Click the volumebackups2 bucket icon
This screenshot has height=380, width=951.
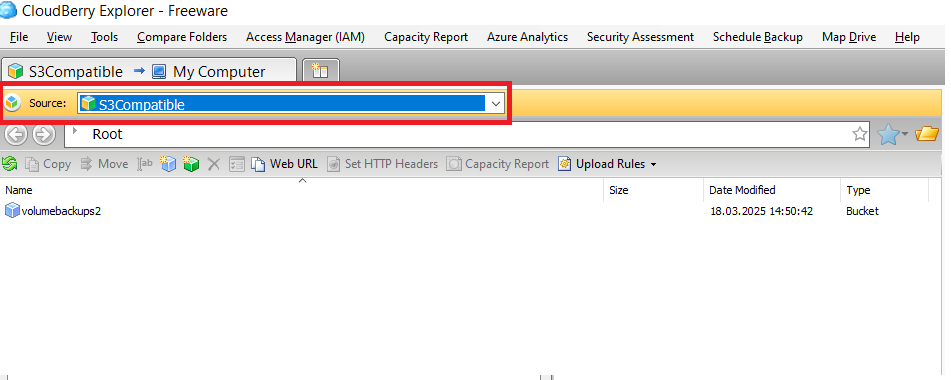12,211
